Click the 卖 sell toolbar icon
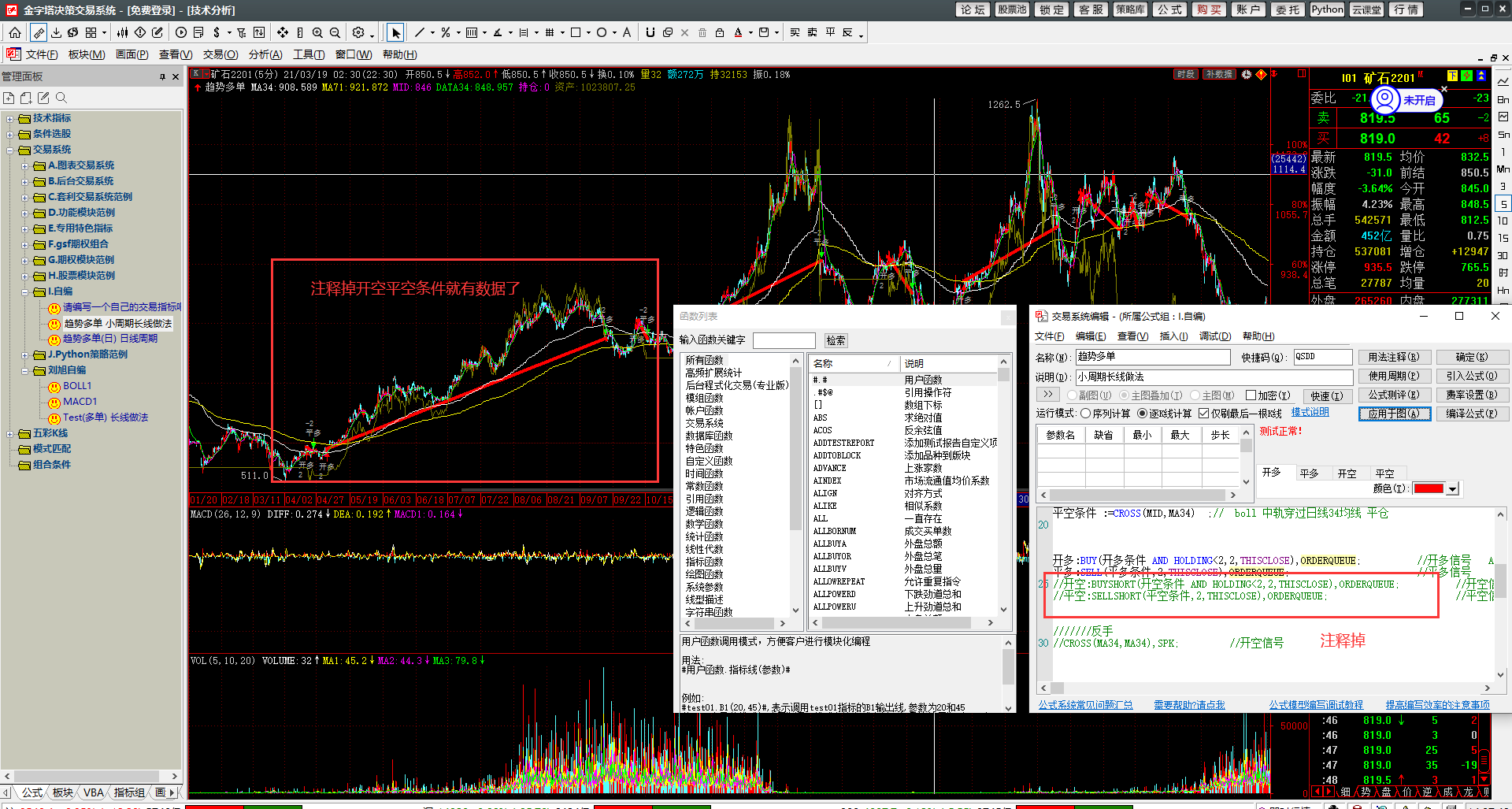Viewport: 1512px width, 809px height. point(812,32)
